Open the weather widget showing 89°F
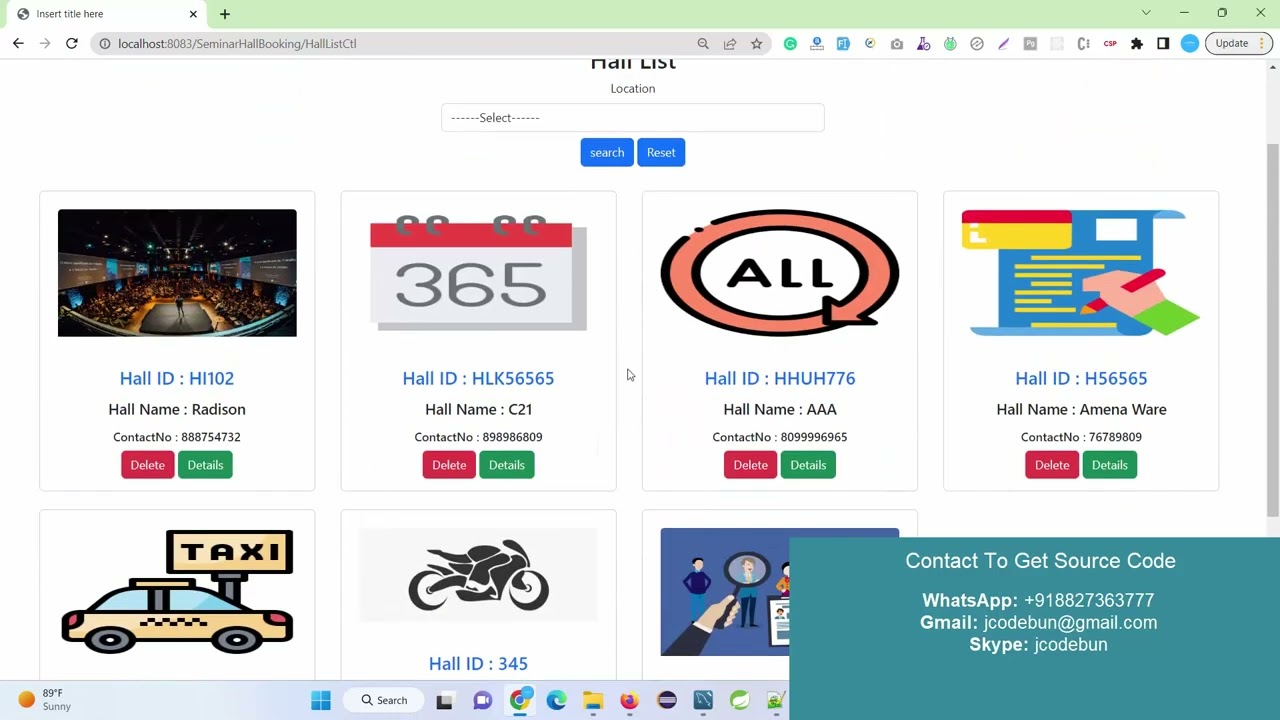The height and width of the screenshot is (720, 1280). click(45, 700)
